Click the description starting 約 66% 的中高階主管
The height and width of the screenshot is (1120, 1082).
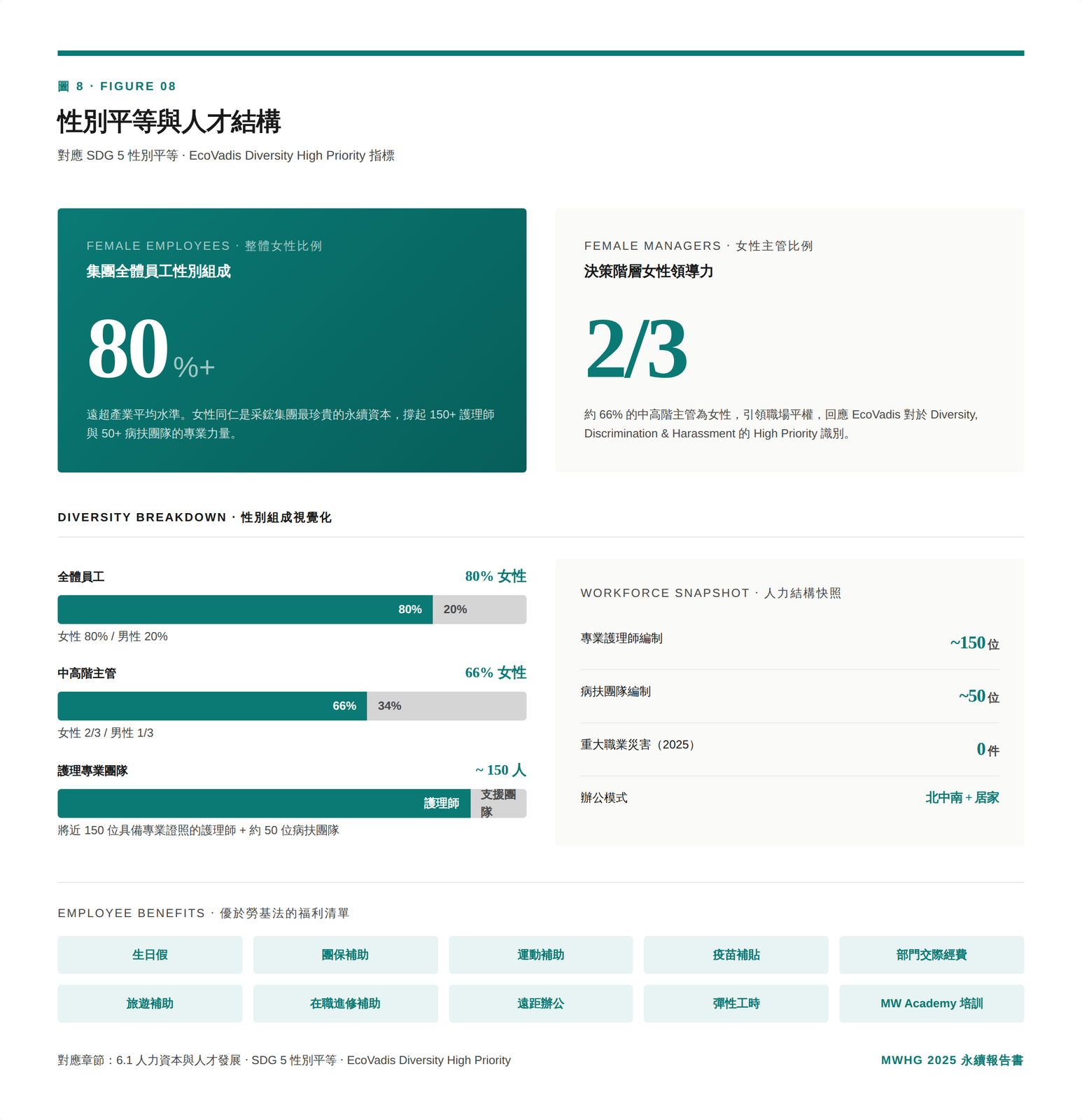coord(781,424)
